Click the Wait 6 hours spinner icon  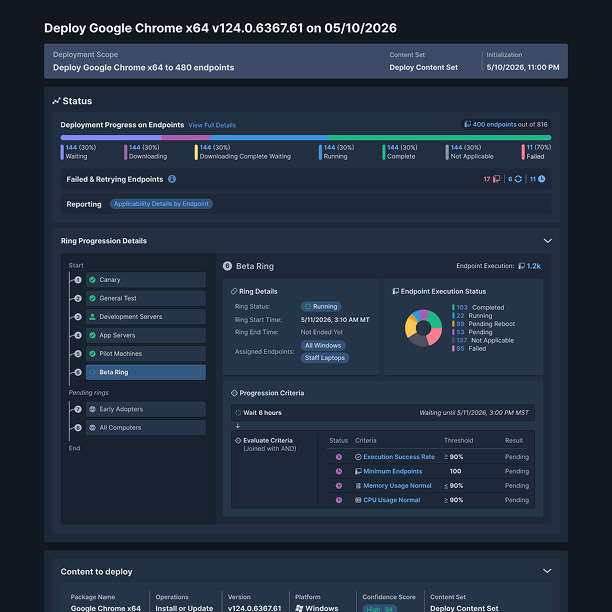tap(238, 413)
